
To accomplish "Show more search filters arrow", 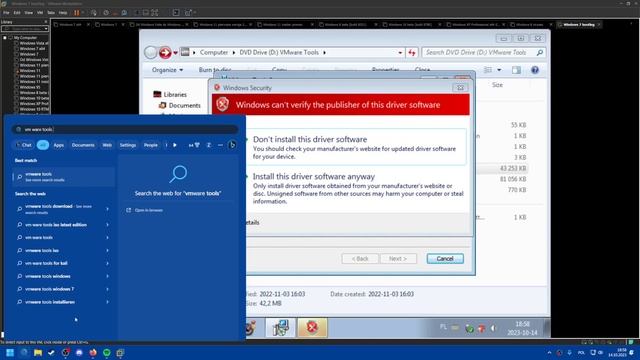I will pyautogui.click(x=175, y=145).
